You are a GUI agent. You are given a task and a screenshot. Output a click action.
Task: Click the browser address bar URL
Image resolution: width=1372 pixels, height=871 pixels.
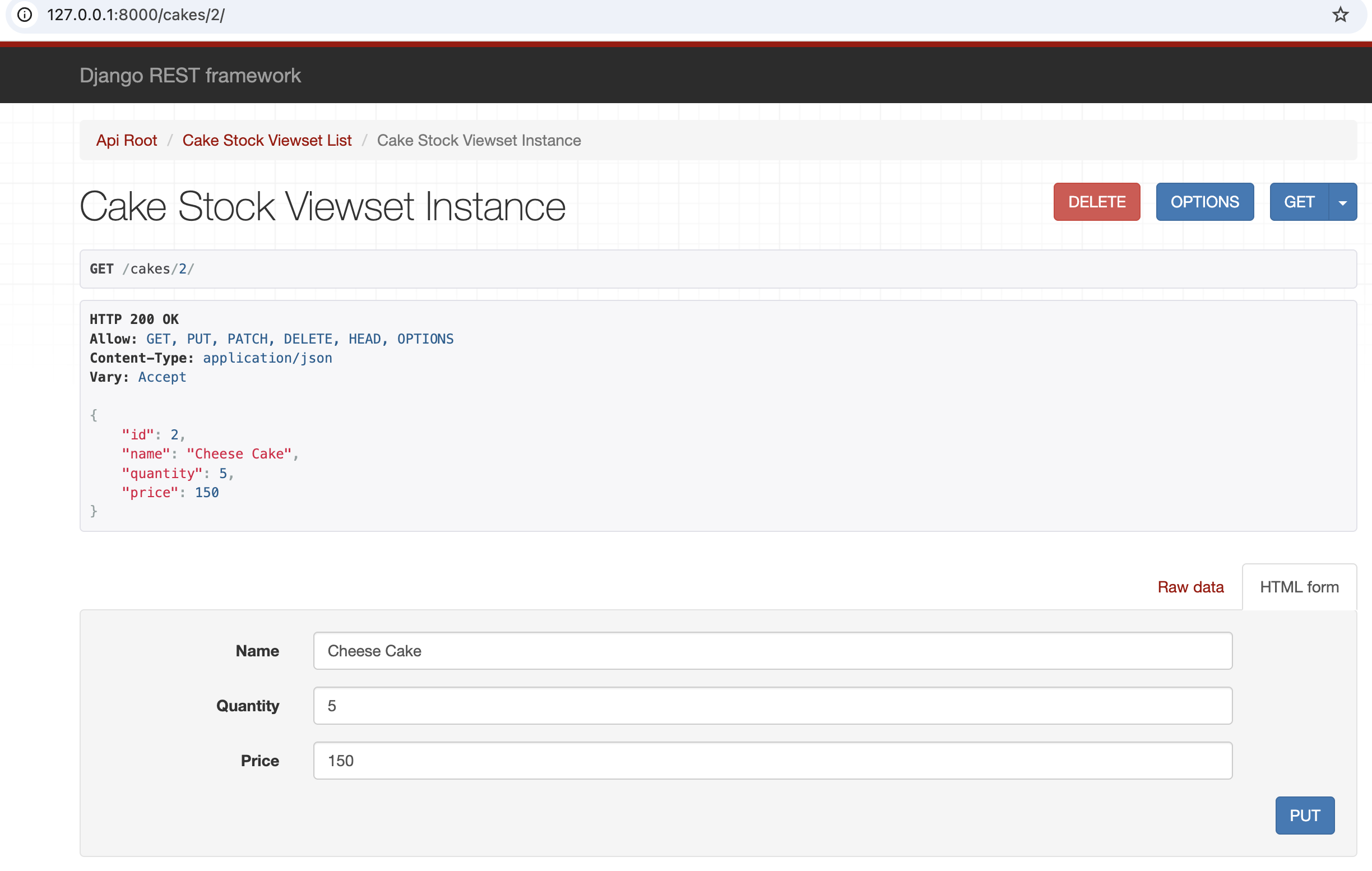pos(136,14)
